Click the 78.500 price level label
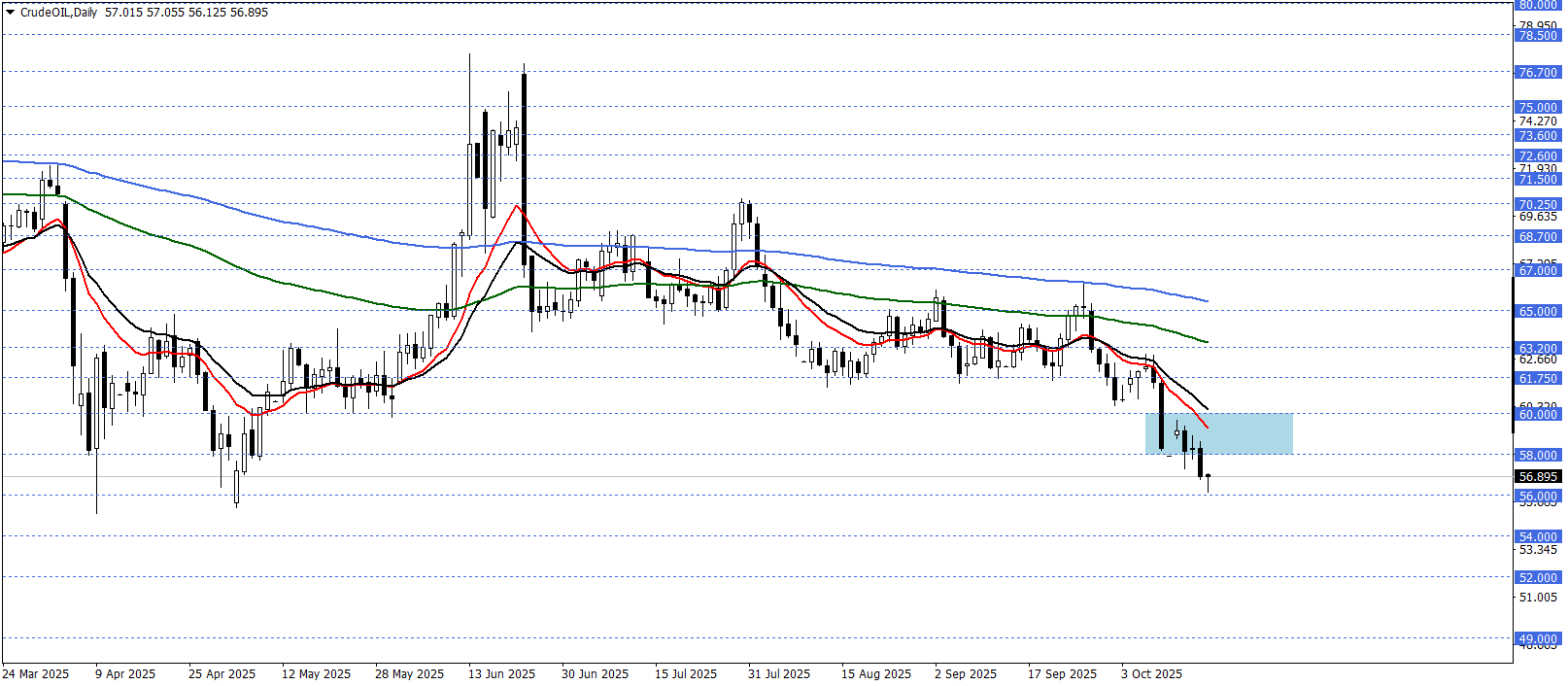This screenshot has width=1568, height=686. 1538,36
